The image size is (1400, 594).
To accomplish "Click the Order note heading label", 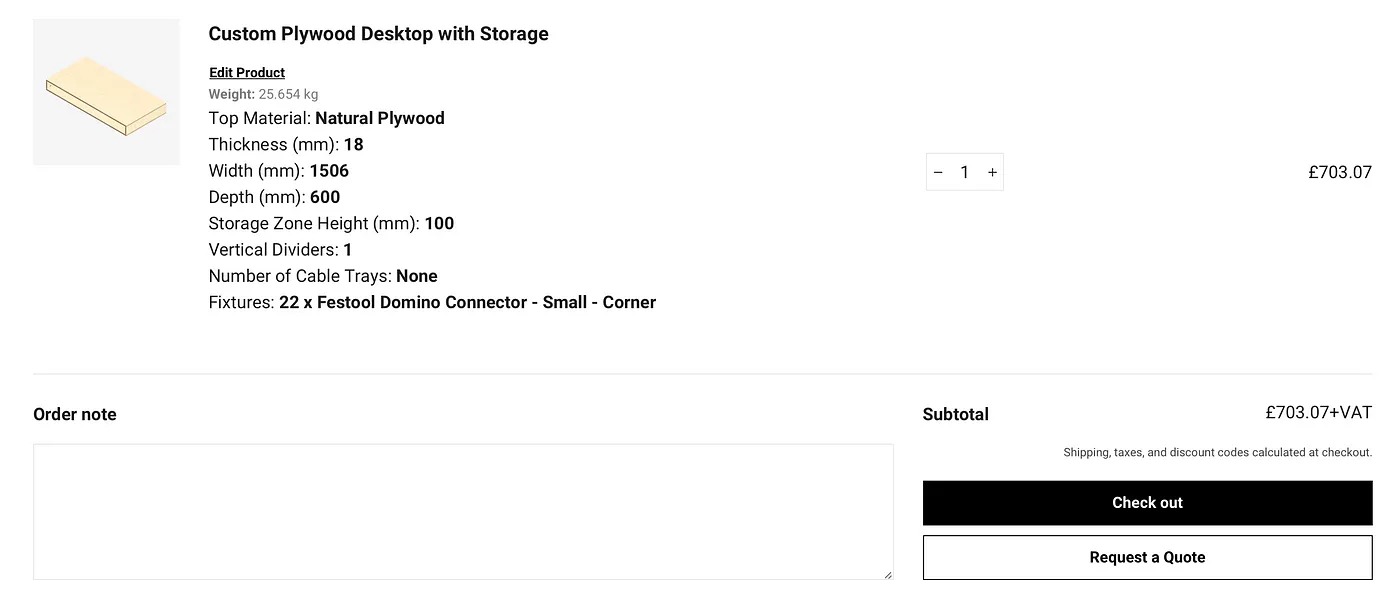I will click(75, 414).
